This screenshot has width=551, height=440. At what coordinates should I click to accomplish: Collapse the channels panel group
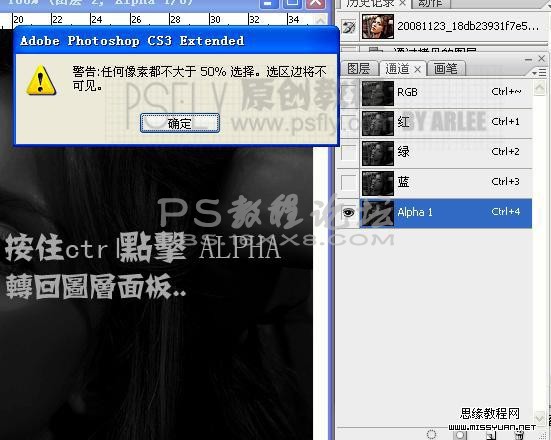coord(528,59)
